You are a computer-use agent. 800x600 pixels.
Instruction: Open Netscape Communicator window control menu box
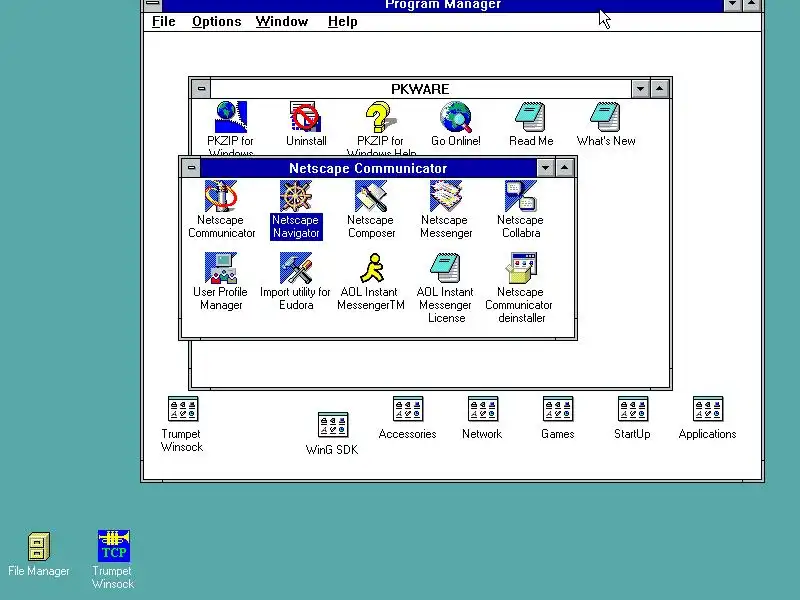pos(191,168)
